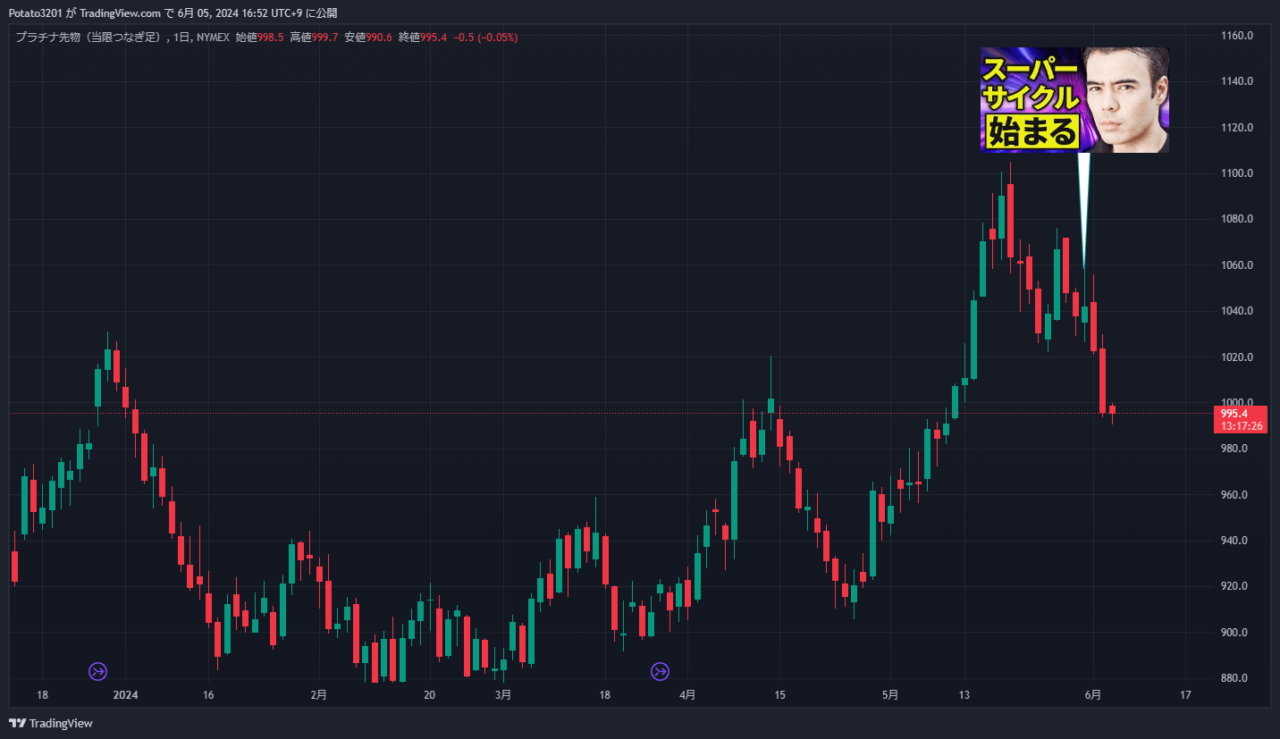Click the purple rollover marker near the 2024 label

pyautogui.click(x=98, y=671)
